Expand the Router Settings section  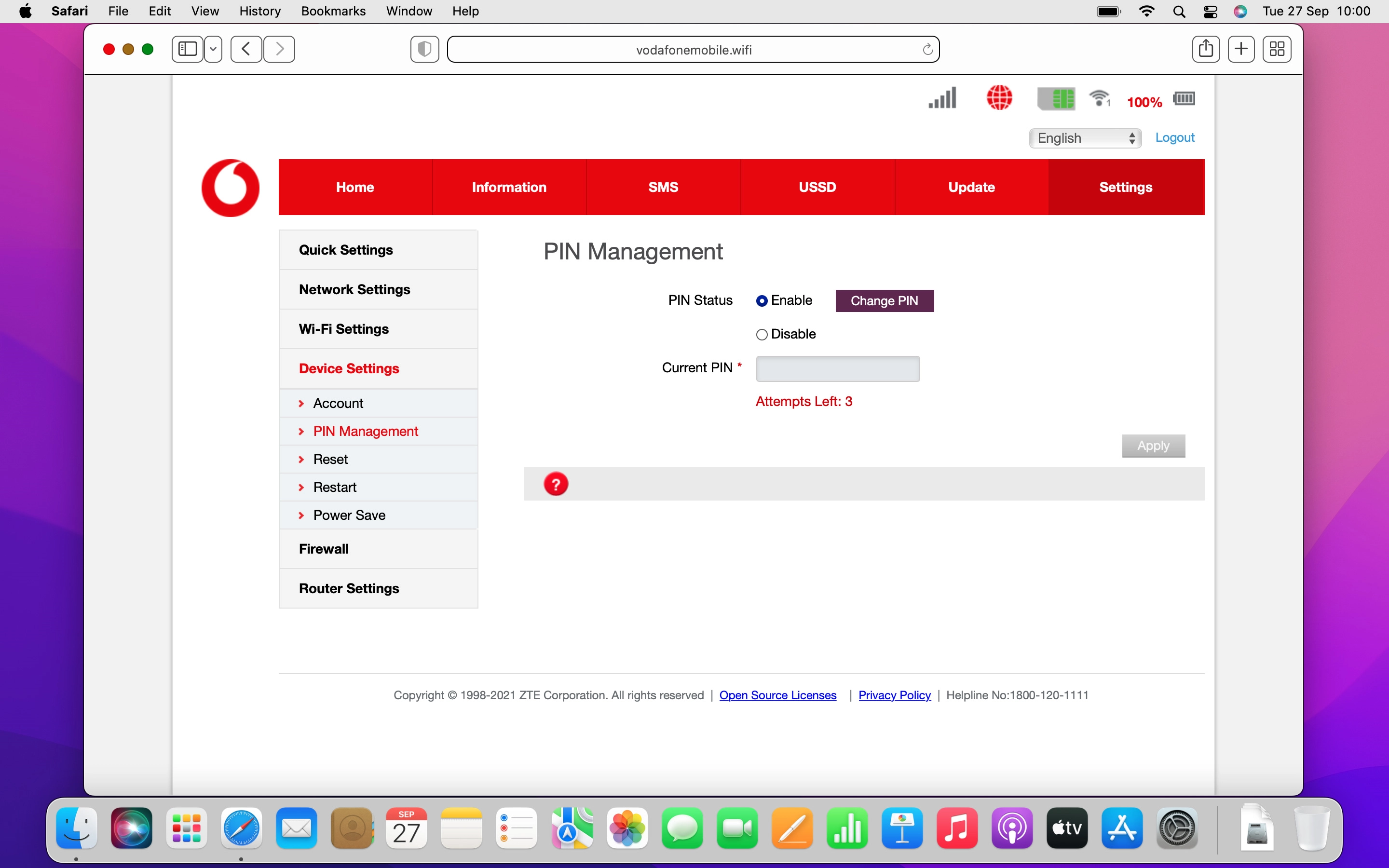(348, 588)
